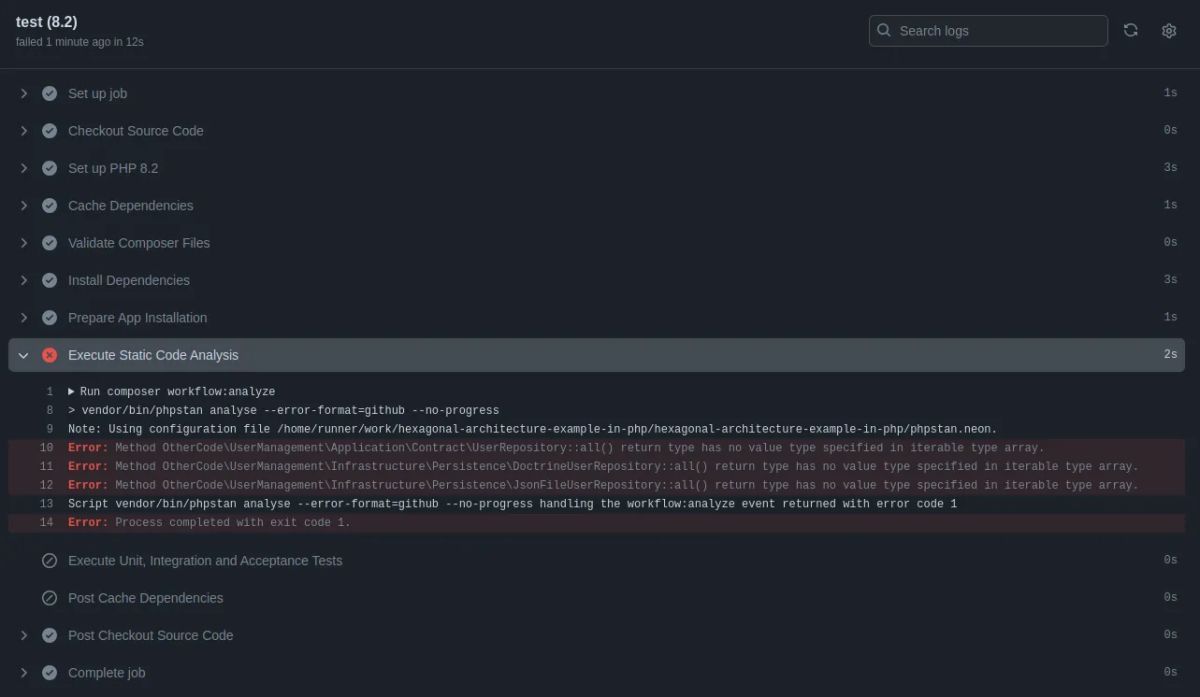Expand the Validate Composer Files step chevron
The height and width of the screenshot is (697, 1200).
tap(24, 242)
